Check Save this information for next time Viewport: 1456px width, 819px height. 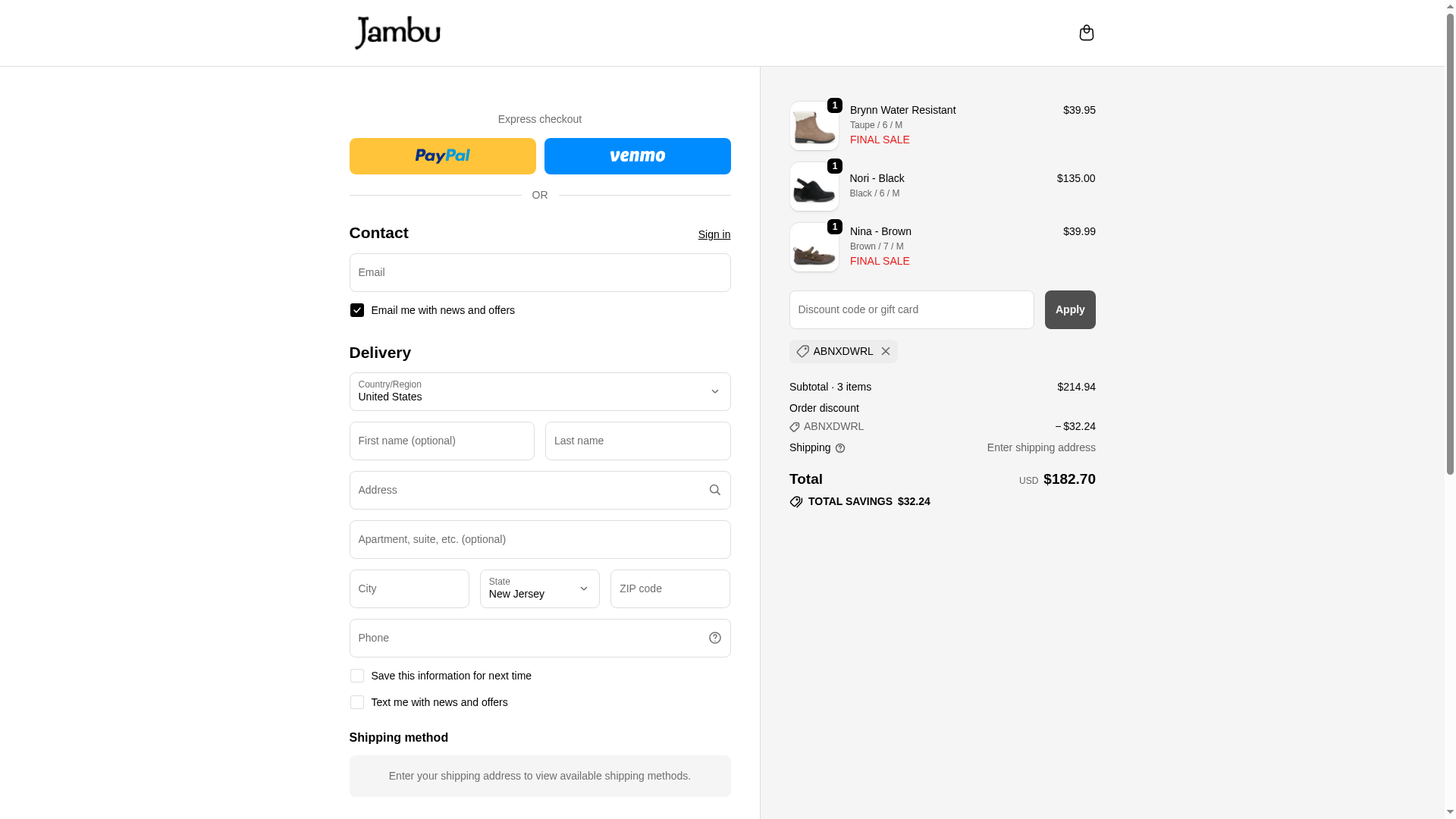click(x=356, y=676)
